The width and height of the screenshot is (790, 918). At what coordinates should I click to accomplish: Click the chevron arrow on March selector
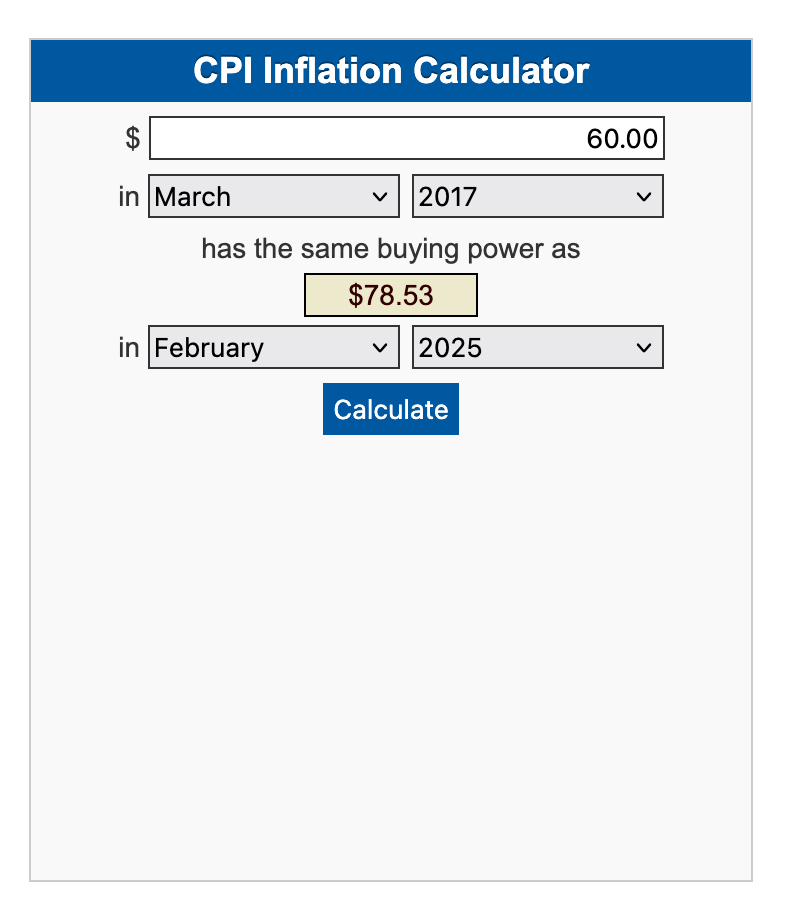[379, 197]
